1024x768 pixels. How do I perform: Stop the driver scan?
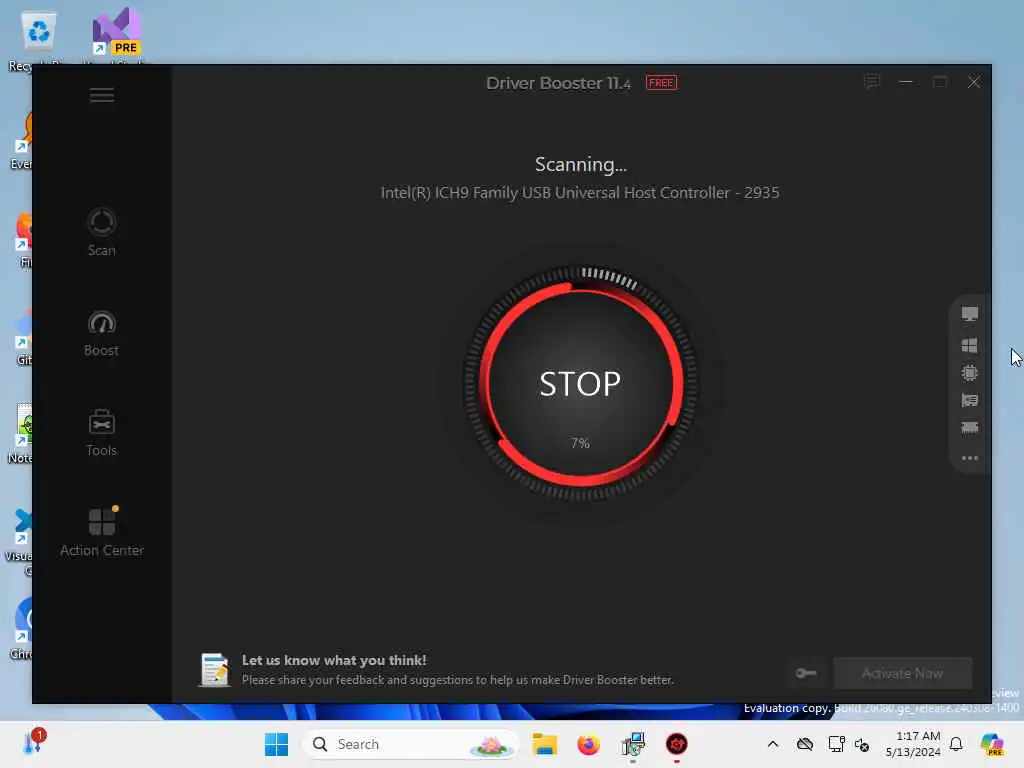[580, 383]
